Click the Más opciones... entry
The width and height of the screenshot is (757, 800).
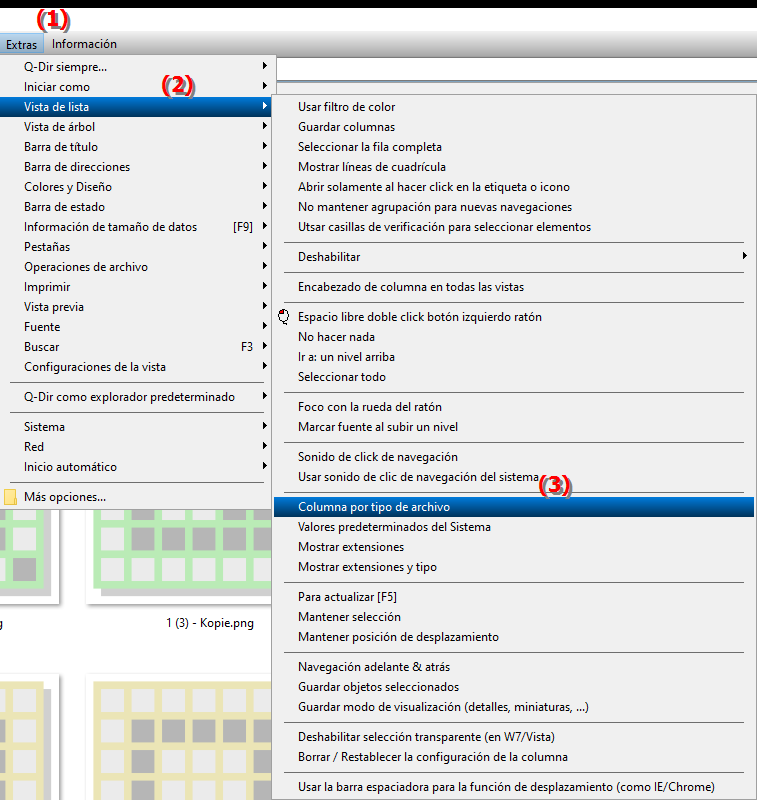coord(136,497)
